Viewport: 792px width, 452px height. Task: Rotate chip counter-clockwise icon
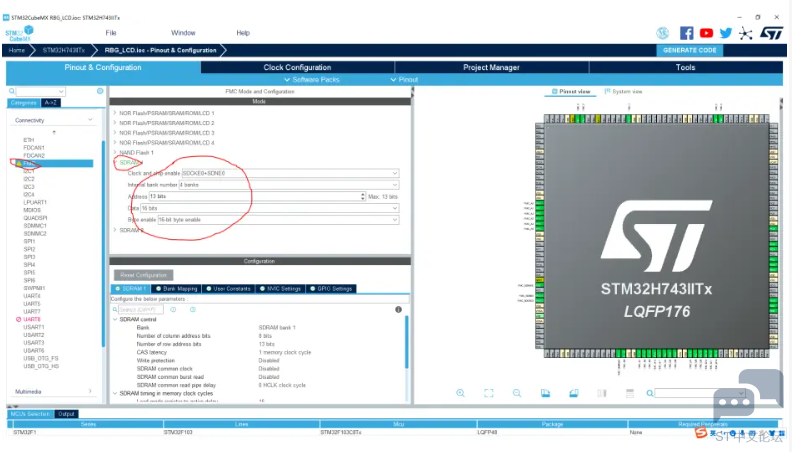573,393
